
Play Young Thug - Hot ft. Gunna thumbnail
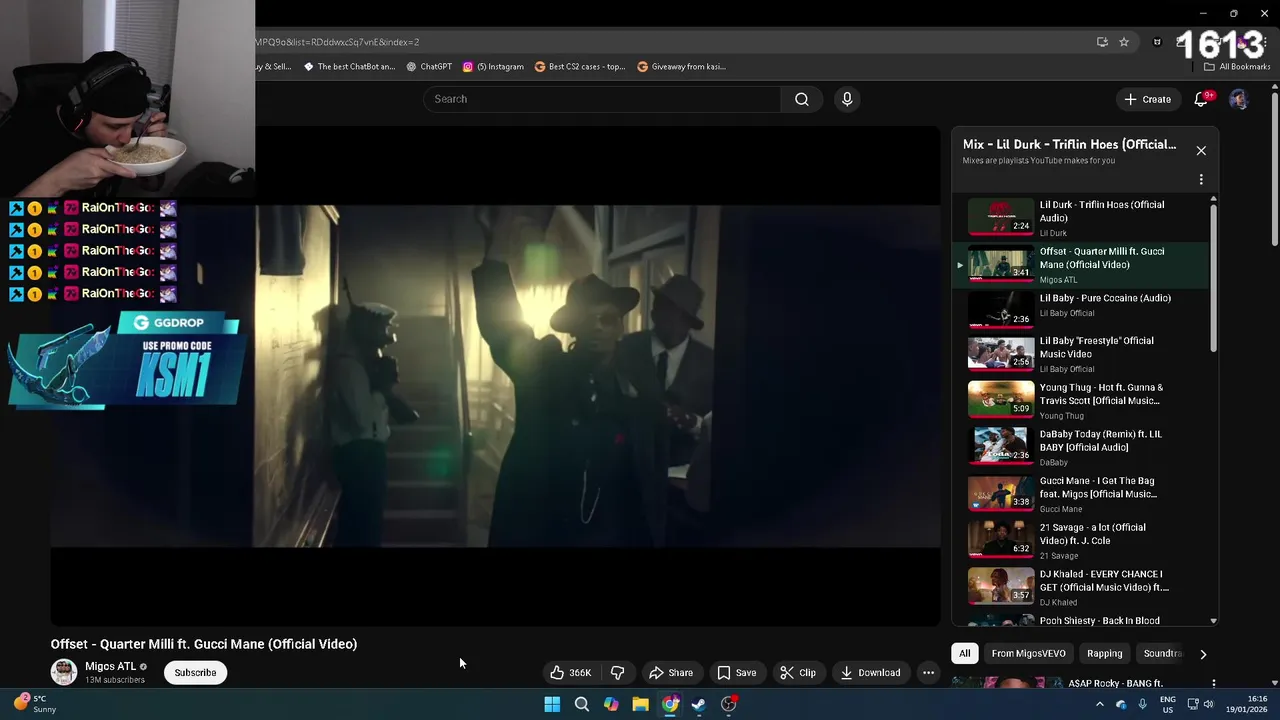(x=1000, y=399)
